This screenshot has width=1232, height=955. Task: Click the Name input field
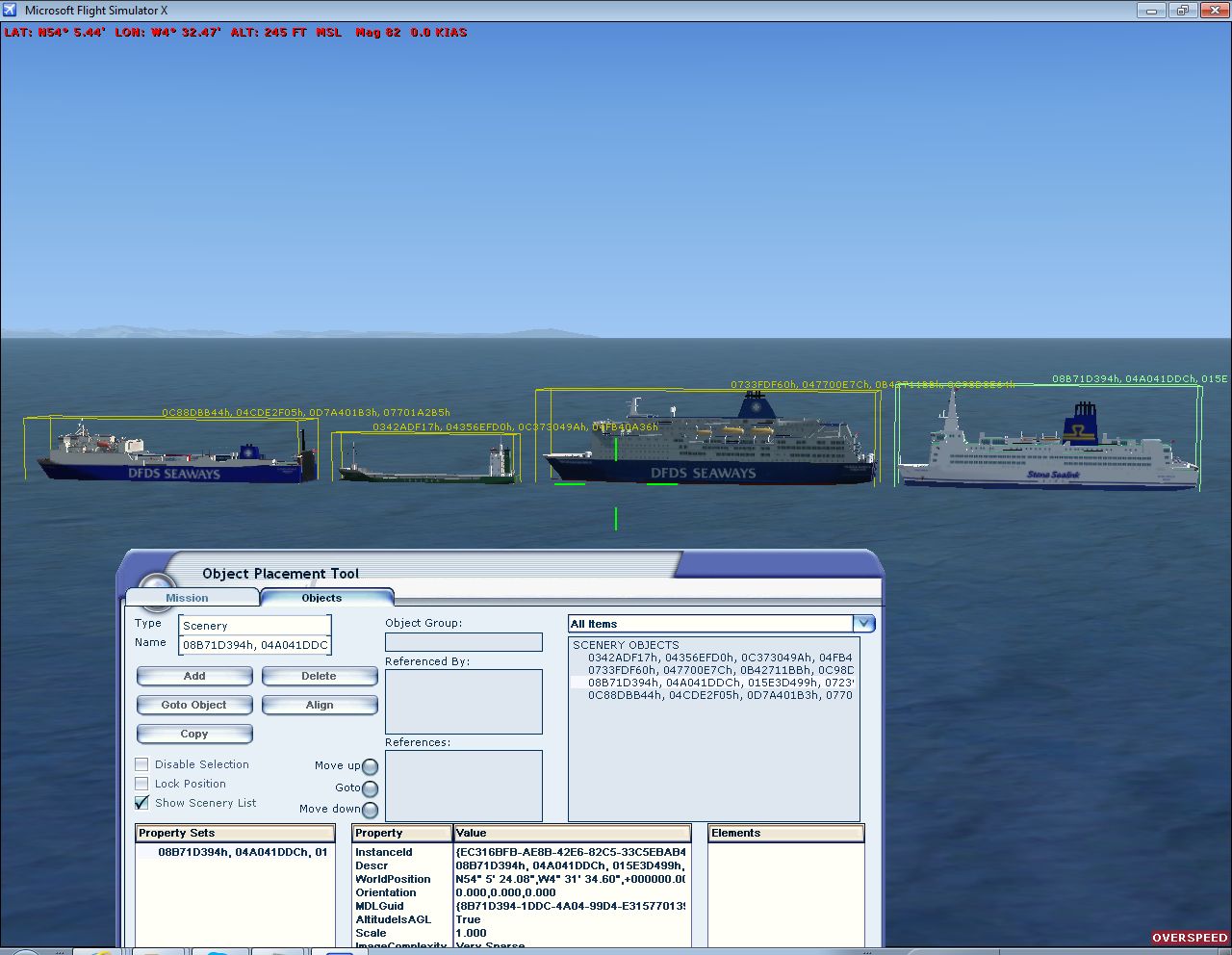(x=255, y=645)
